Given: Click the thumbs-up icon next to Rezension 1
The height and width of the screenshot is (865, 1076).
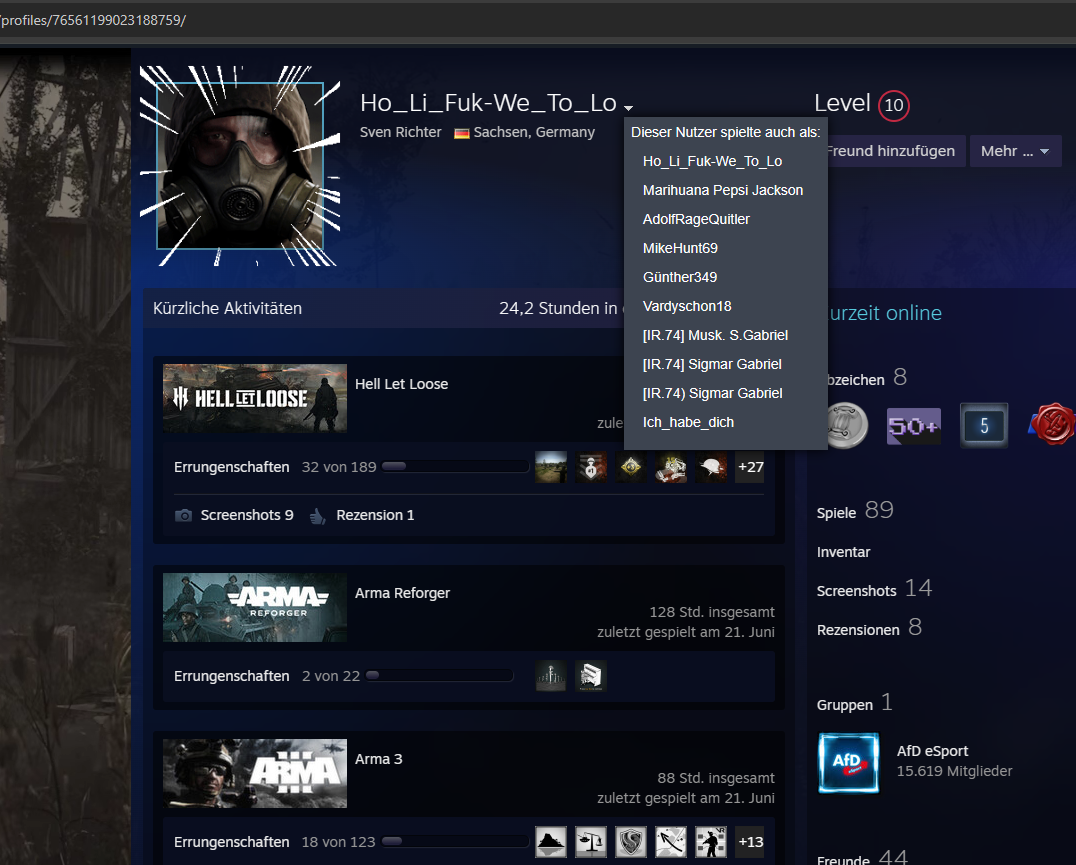Looking at the screenshot, I should pyautogui.click(x=318, y=516).
